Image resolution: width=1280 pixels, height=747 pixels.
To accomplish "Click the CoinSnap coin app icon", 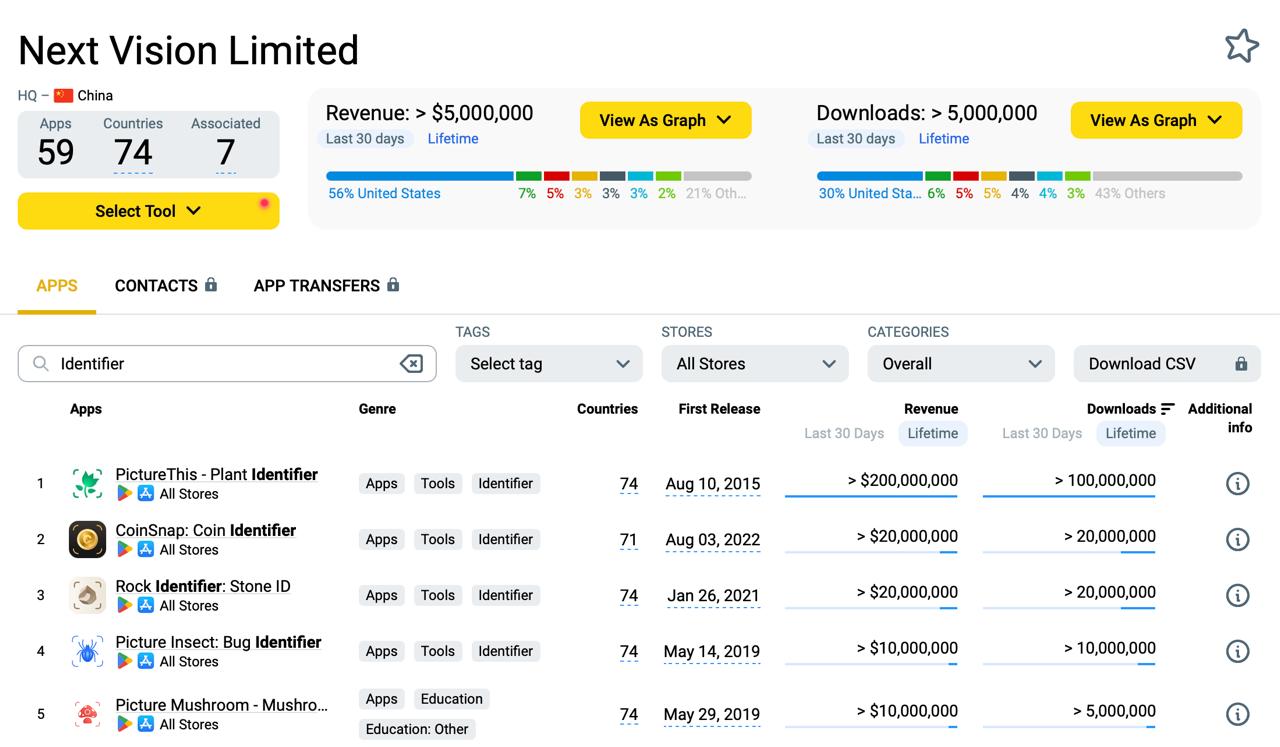I will 87,539.
